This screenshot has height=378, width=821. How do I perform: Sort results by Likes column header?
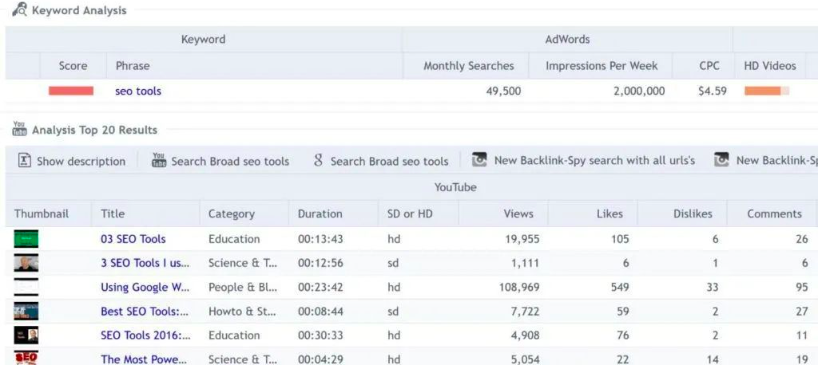click(x=609, y=214)
